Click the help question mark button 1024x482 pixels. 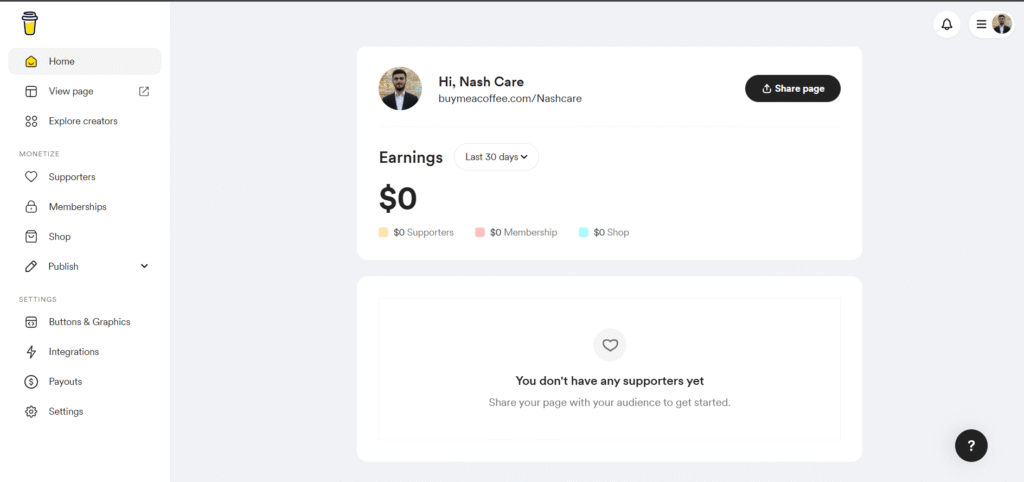click(x=971, y=445)
